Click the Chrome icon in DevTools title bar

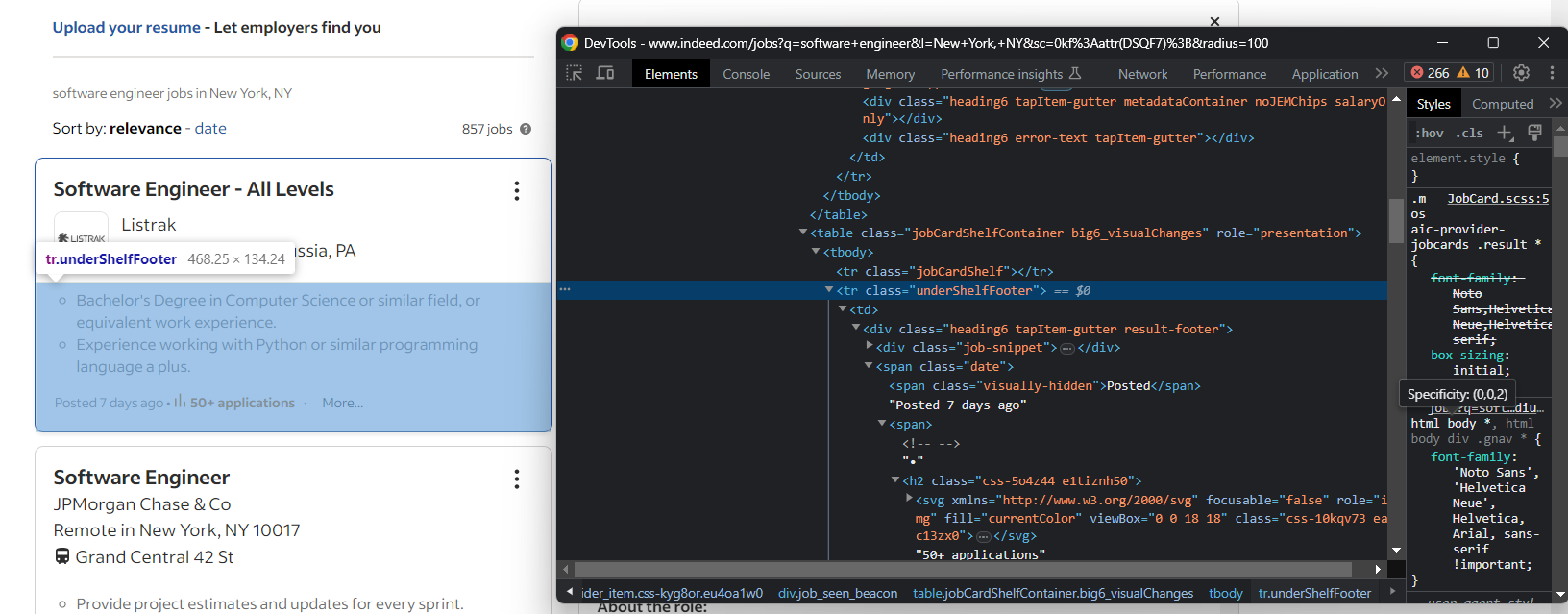point(570,42)
